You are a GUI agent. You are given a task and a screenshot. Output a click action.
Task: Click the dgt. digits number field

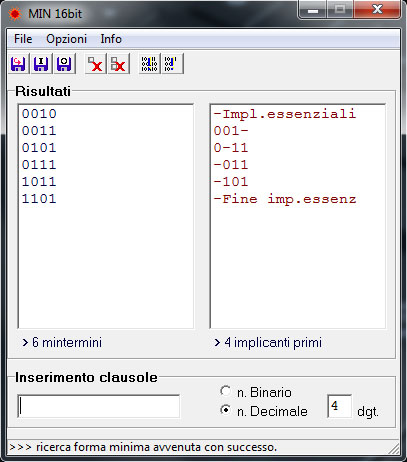pyautogui.click(x=339, y=406)
